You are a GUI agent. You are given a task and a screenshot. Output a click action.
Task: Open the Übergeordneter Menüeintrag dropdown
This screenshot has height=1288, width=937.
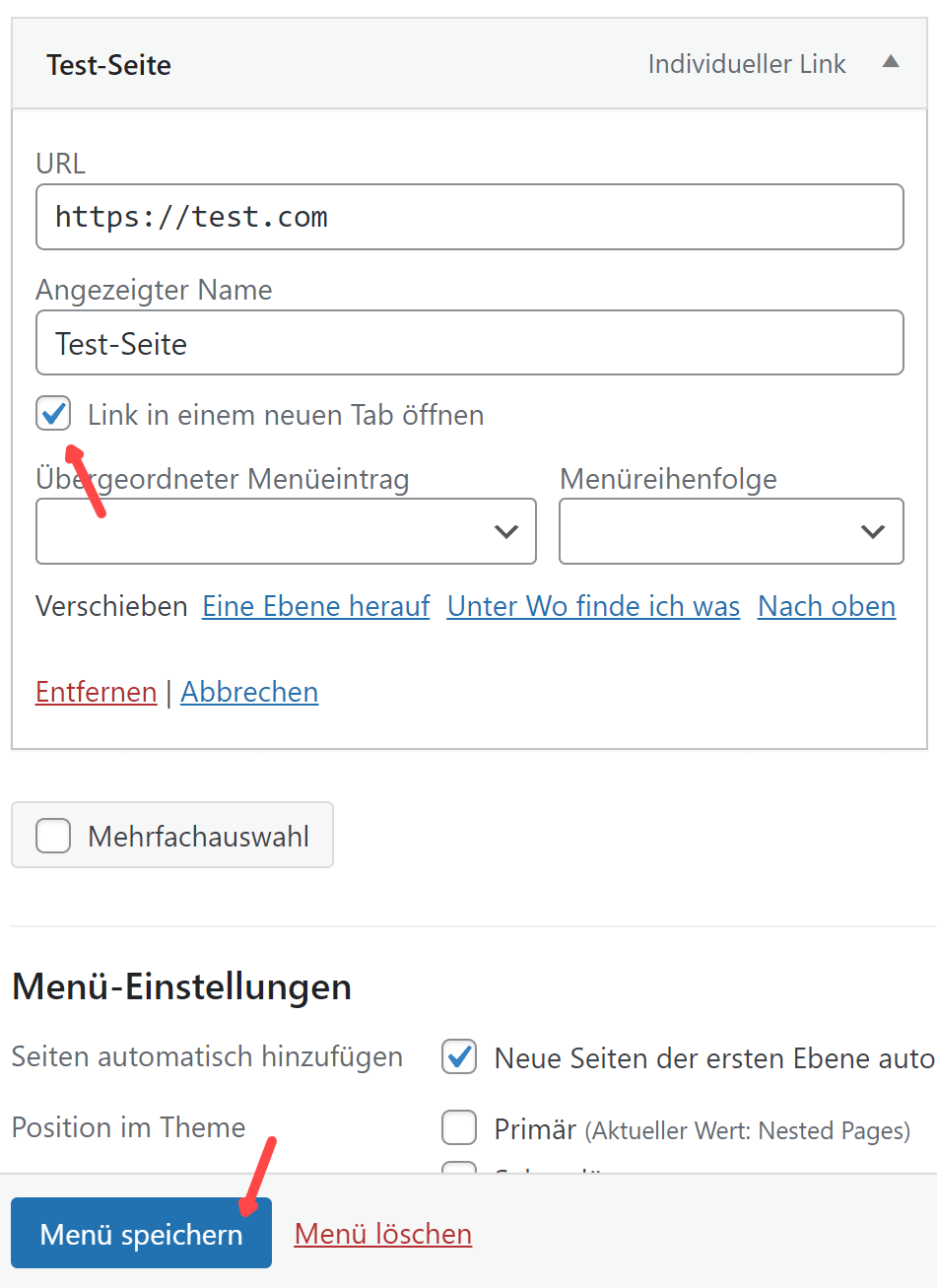[286, 531]
